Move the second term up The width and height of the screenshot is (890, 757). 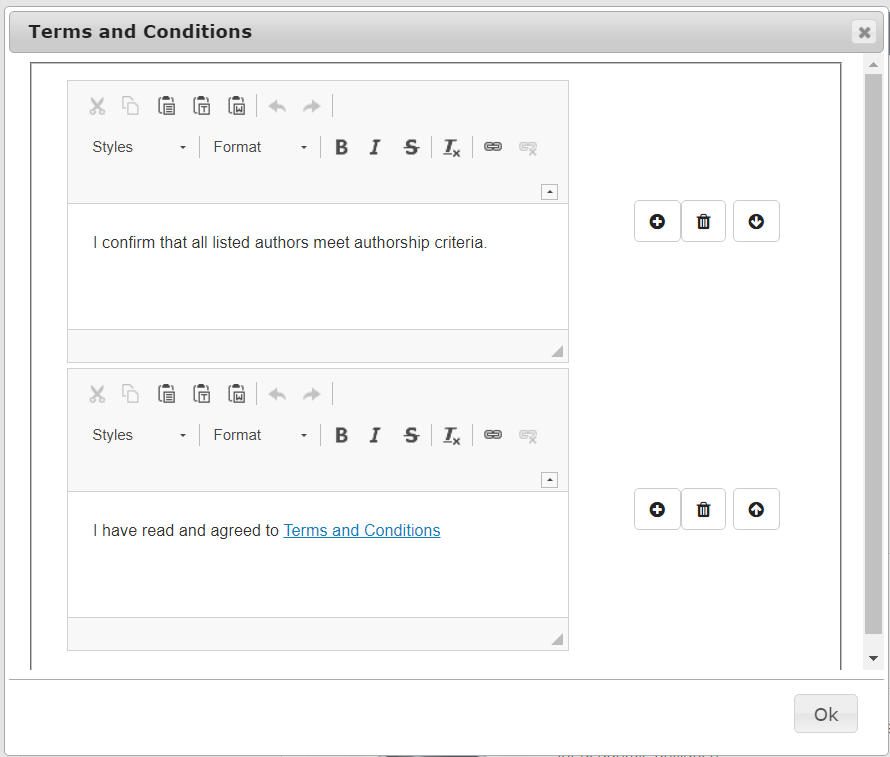tap(756, 509)
